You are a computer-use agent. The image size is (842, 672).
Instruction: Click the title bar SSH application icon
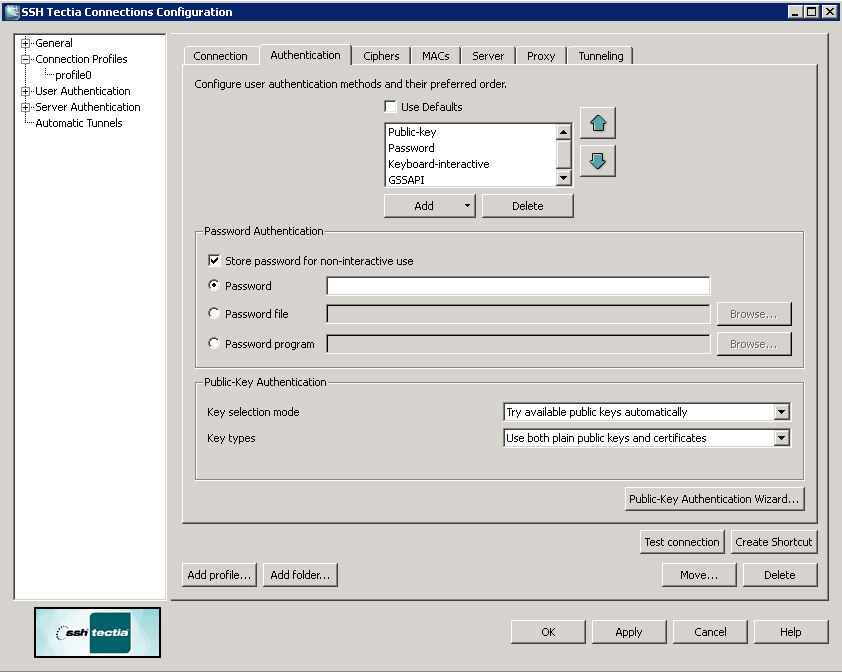coord(10,11)
